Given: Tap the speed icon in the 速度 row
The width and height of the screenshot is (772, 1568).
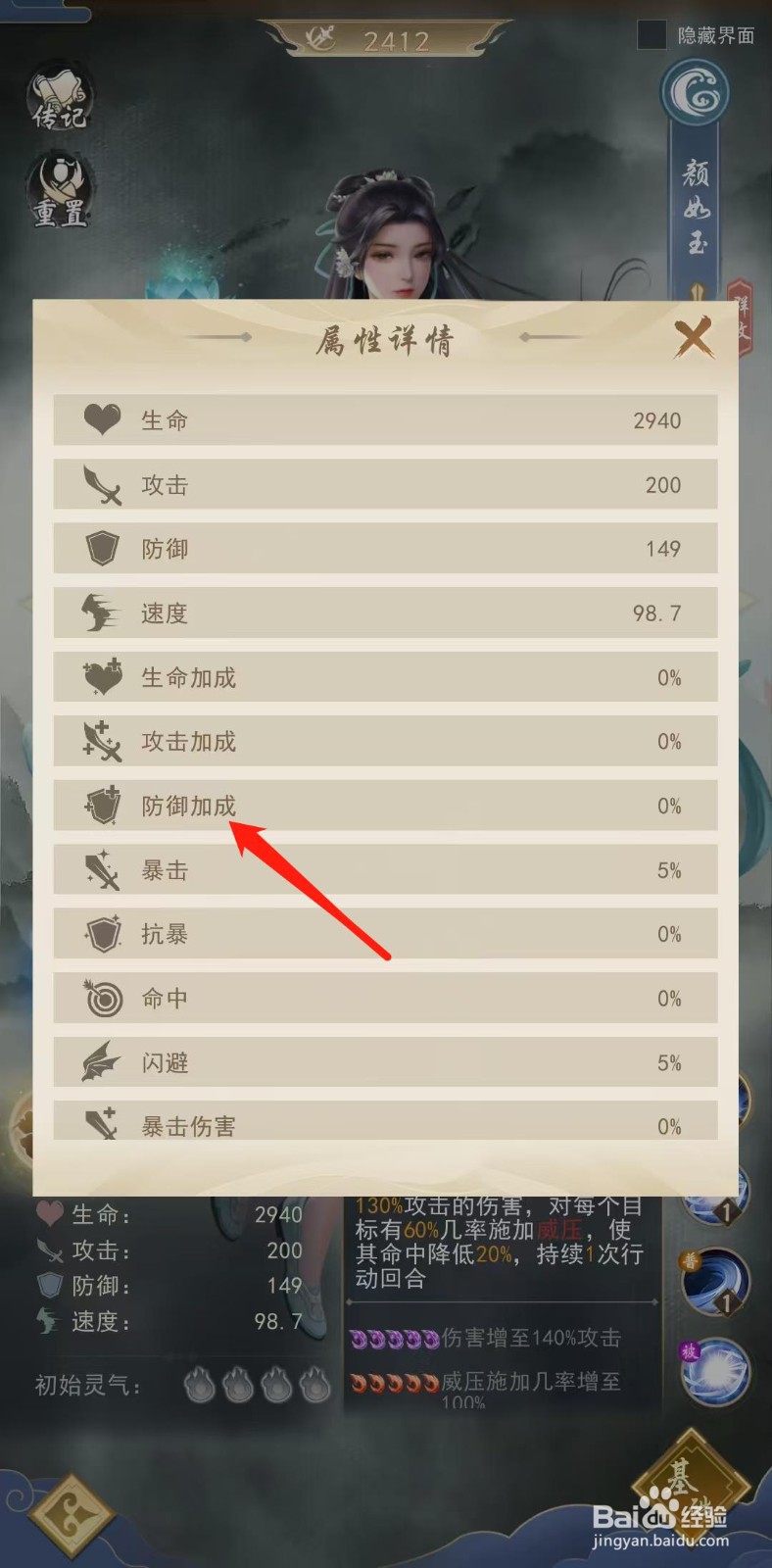Looking at the screenshot, I should [x=100, y=613].
